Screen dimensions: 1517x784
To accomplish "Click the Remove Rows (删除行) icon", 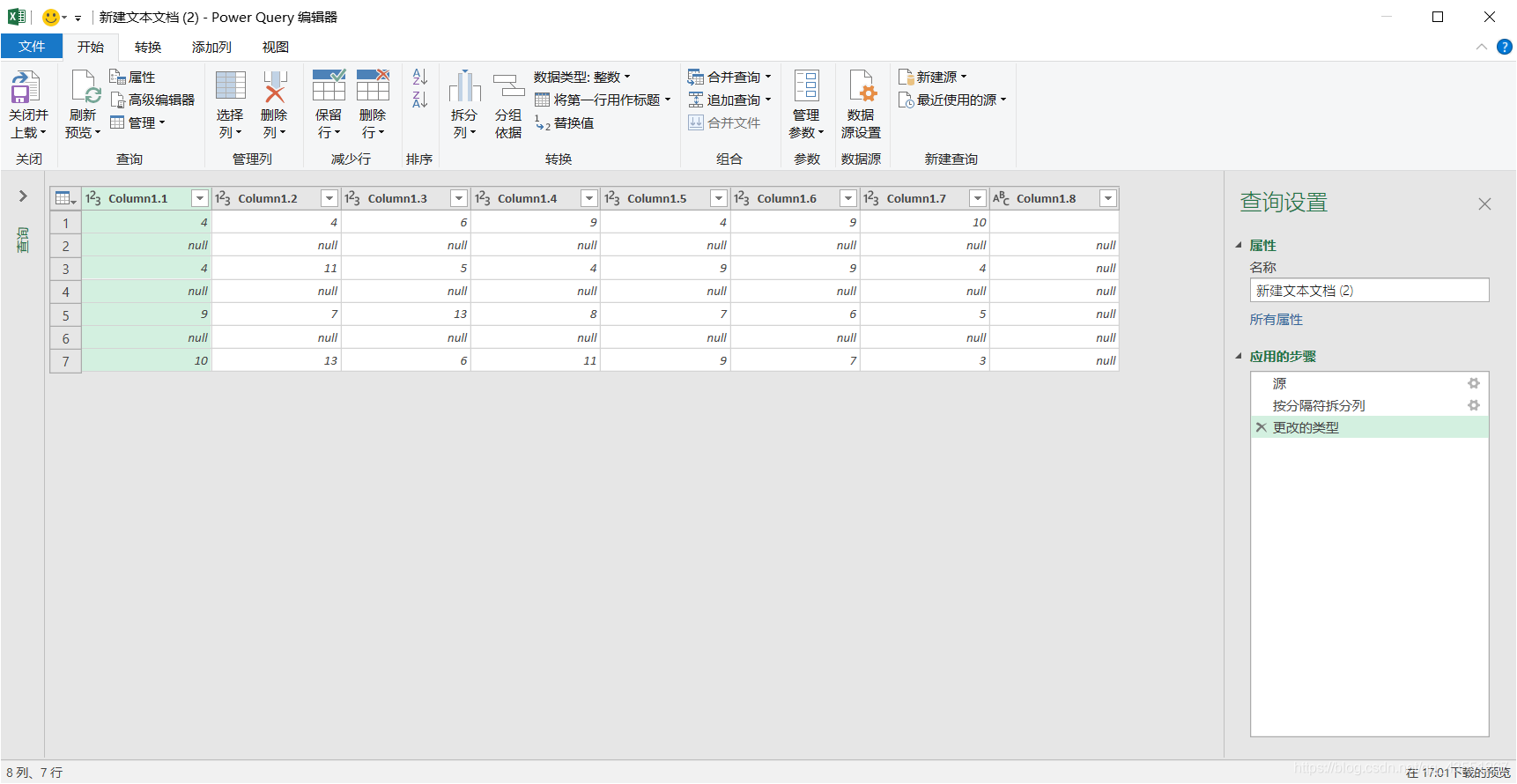I will pos(373,86).
